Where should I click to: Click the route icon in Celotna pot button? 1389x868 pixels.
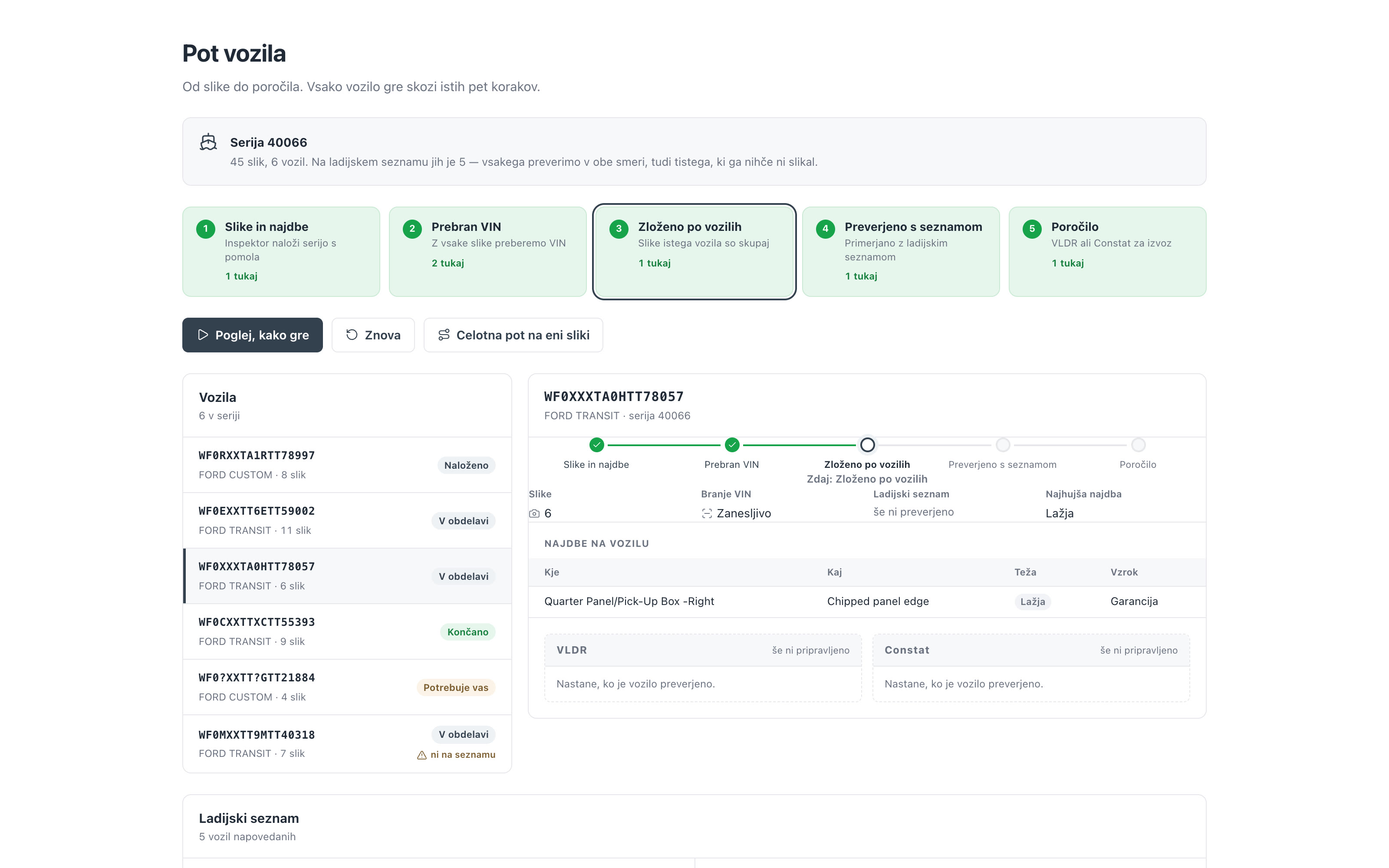coord(444,335)
